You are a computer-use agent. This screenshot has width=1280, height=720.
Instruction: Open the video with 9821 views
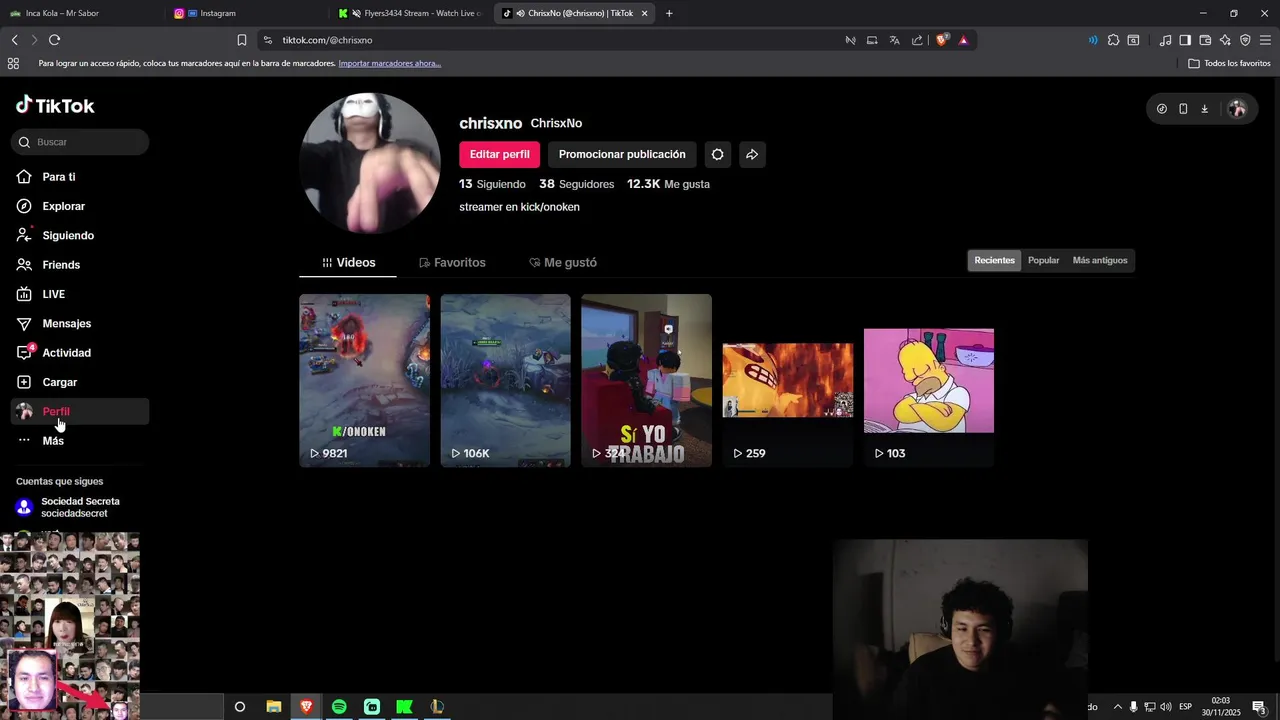[x=364, y=380]
